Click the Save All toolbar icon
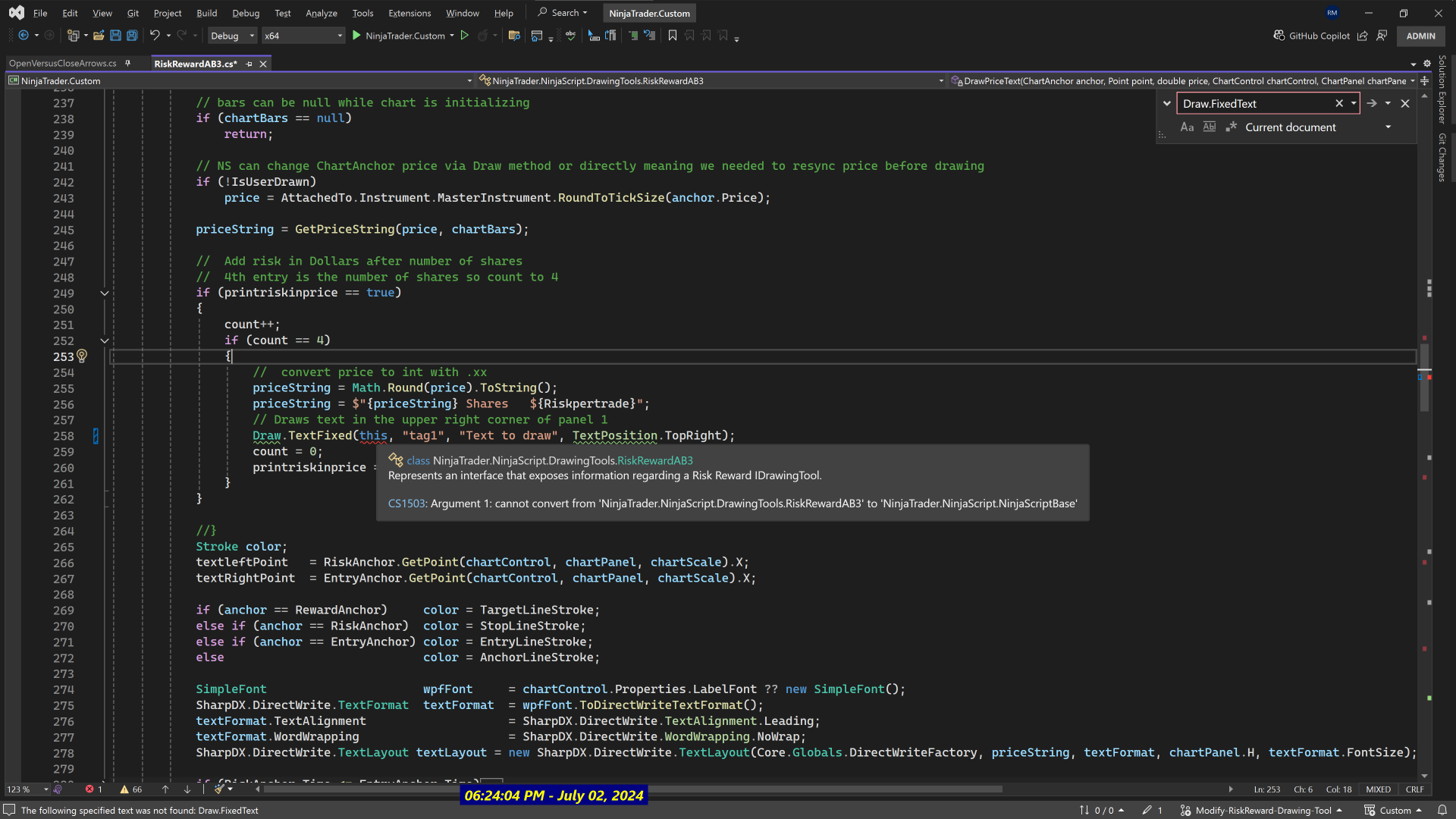Screen dimensions: 1456x819 pyautogui.click(x=132, y=36)
